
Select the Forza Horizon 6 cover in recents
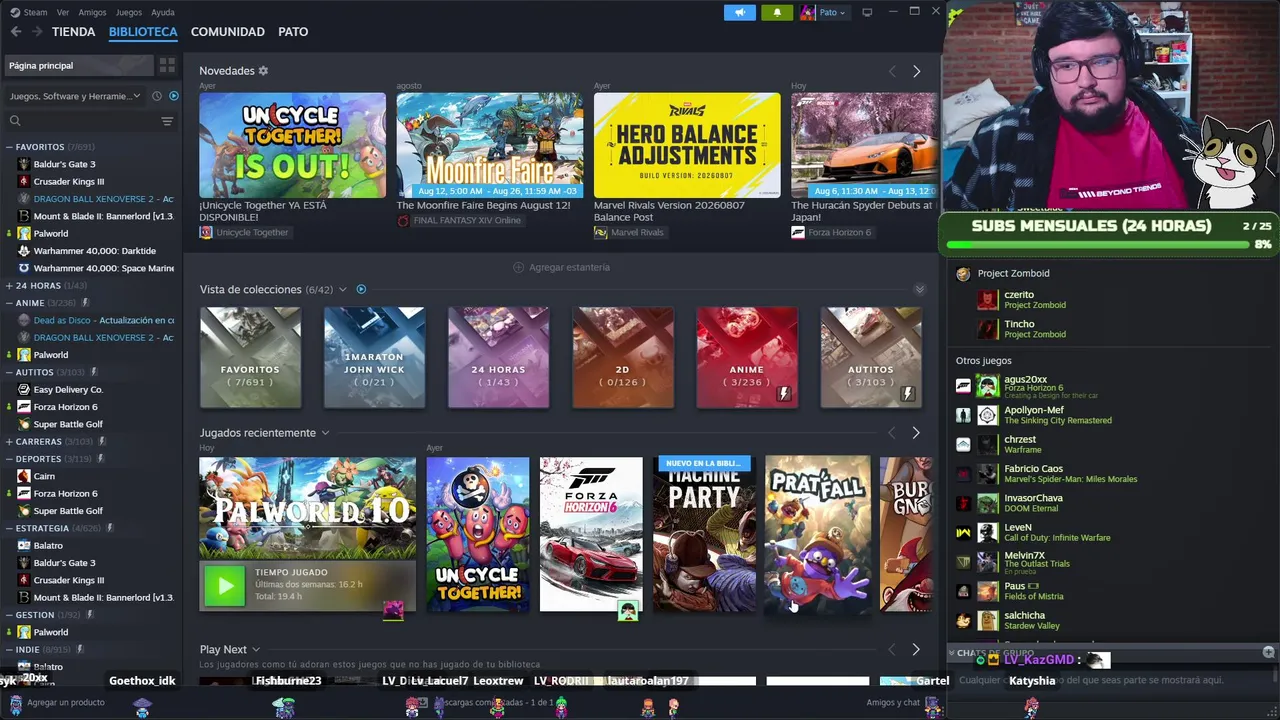(x=591, y=534)
